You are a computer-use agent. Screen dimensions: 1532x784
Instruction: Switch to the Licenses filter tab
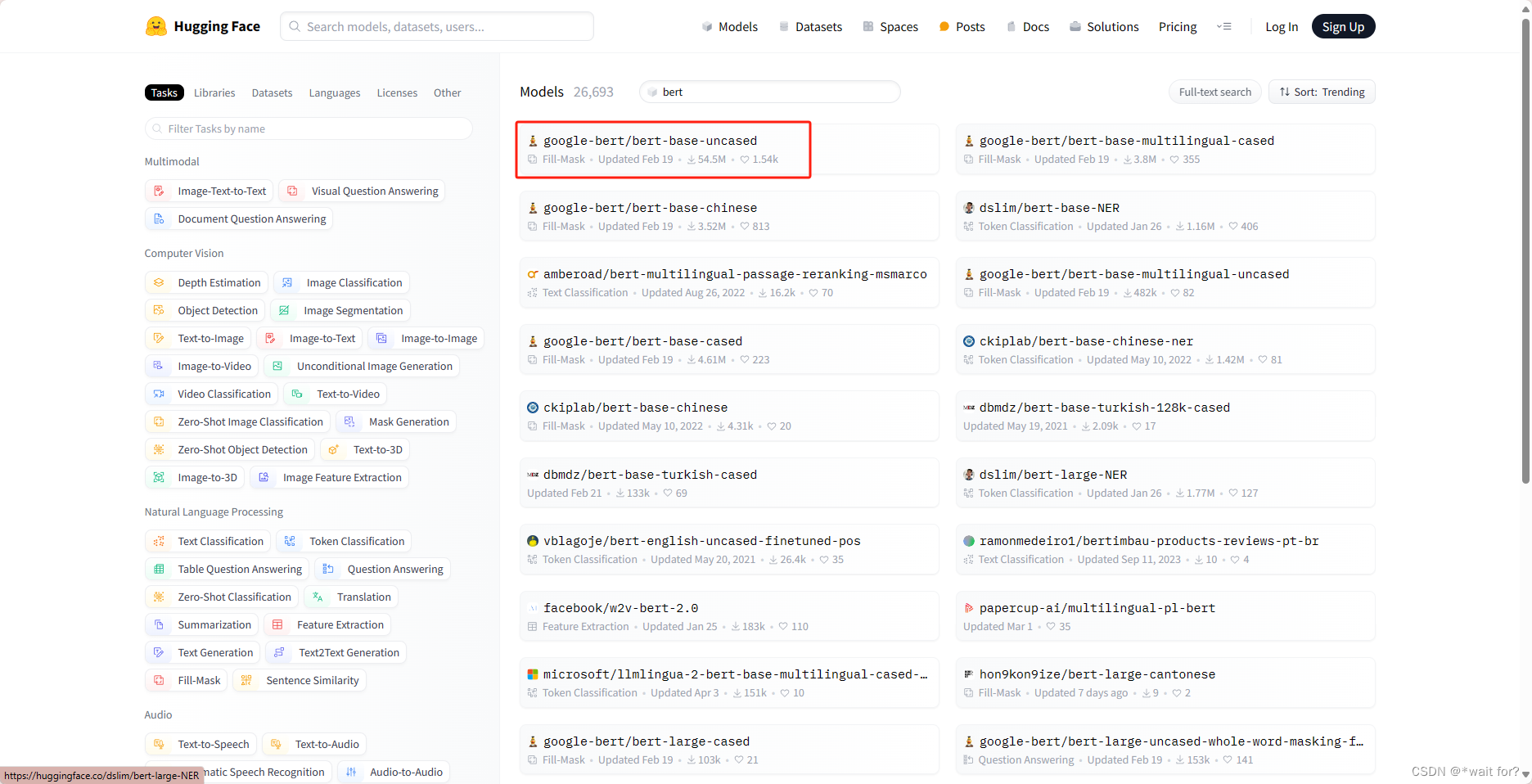(397, 92)
